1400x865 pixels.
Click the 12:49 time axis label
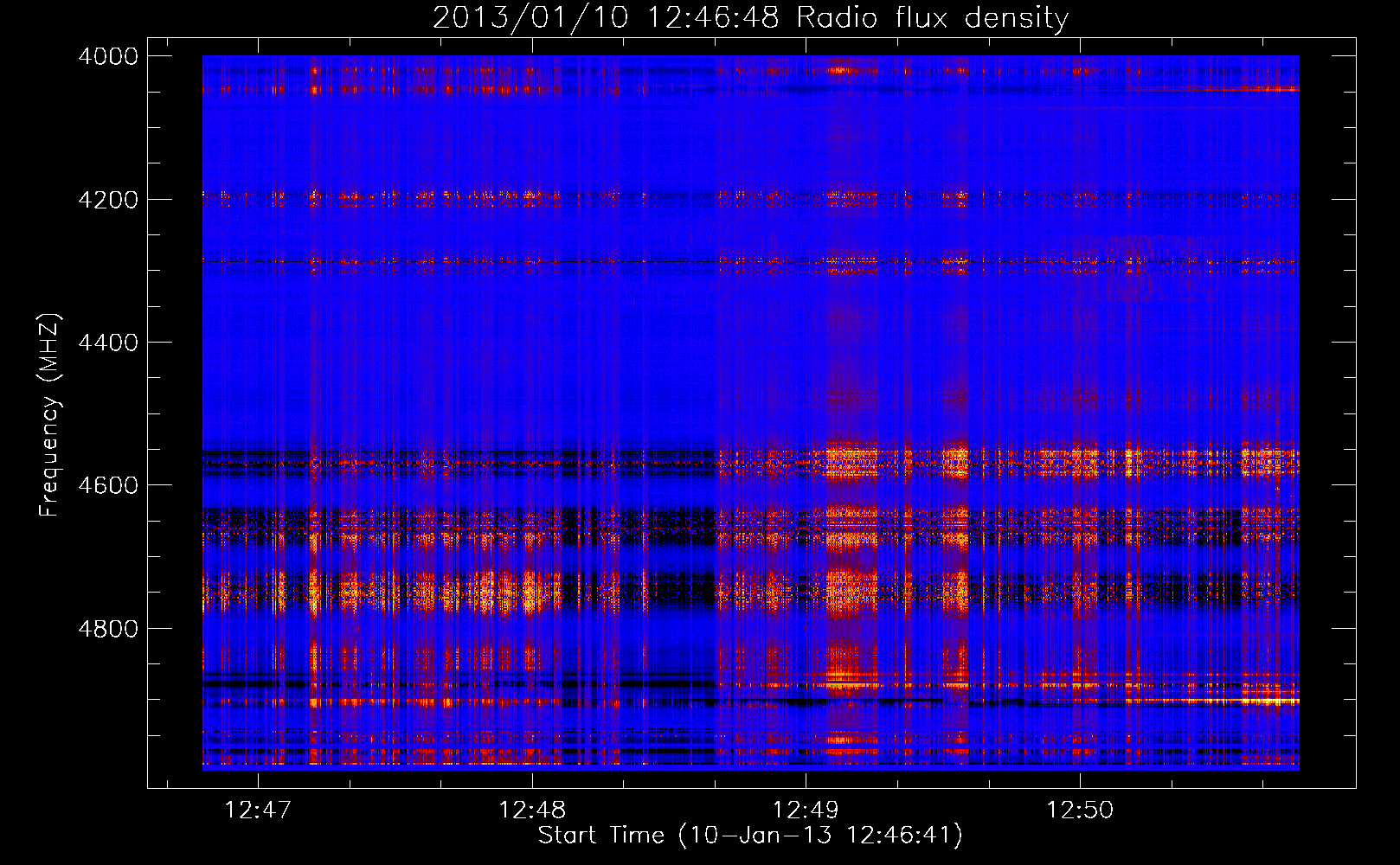pyautogui.click(x=806, y=811)
